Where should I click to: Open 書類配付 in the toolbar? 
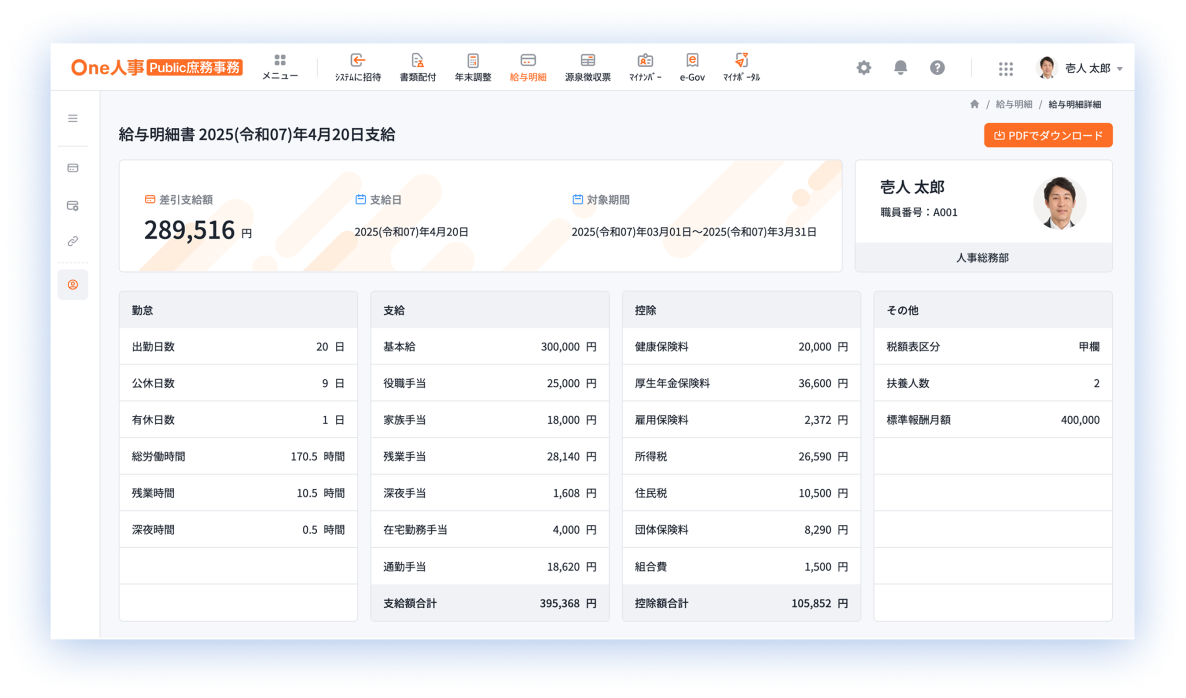tap(418, 67)
